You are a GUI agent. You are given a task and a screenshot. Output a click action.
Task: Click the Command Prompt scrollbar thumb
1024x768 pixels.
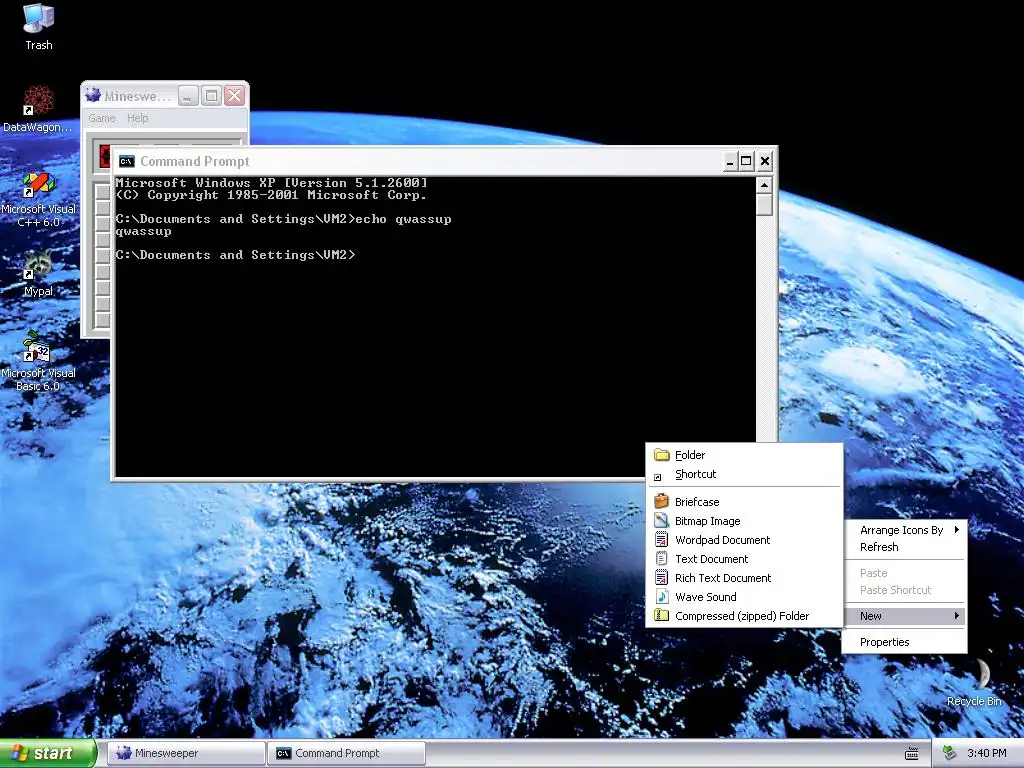[764, 205]
